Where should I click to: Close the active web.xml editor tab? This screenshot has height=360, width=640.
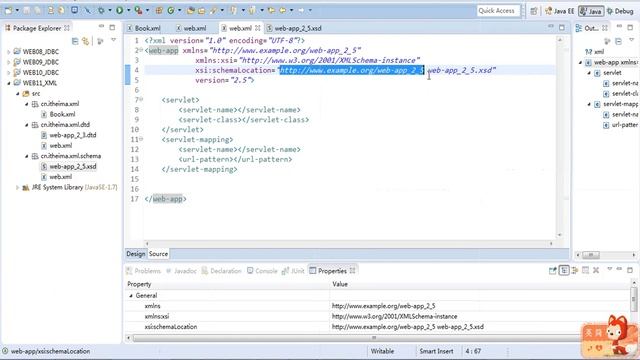(258, 28)
